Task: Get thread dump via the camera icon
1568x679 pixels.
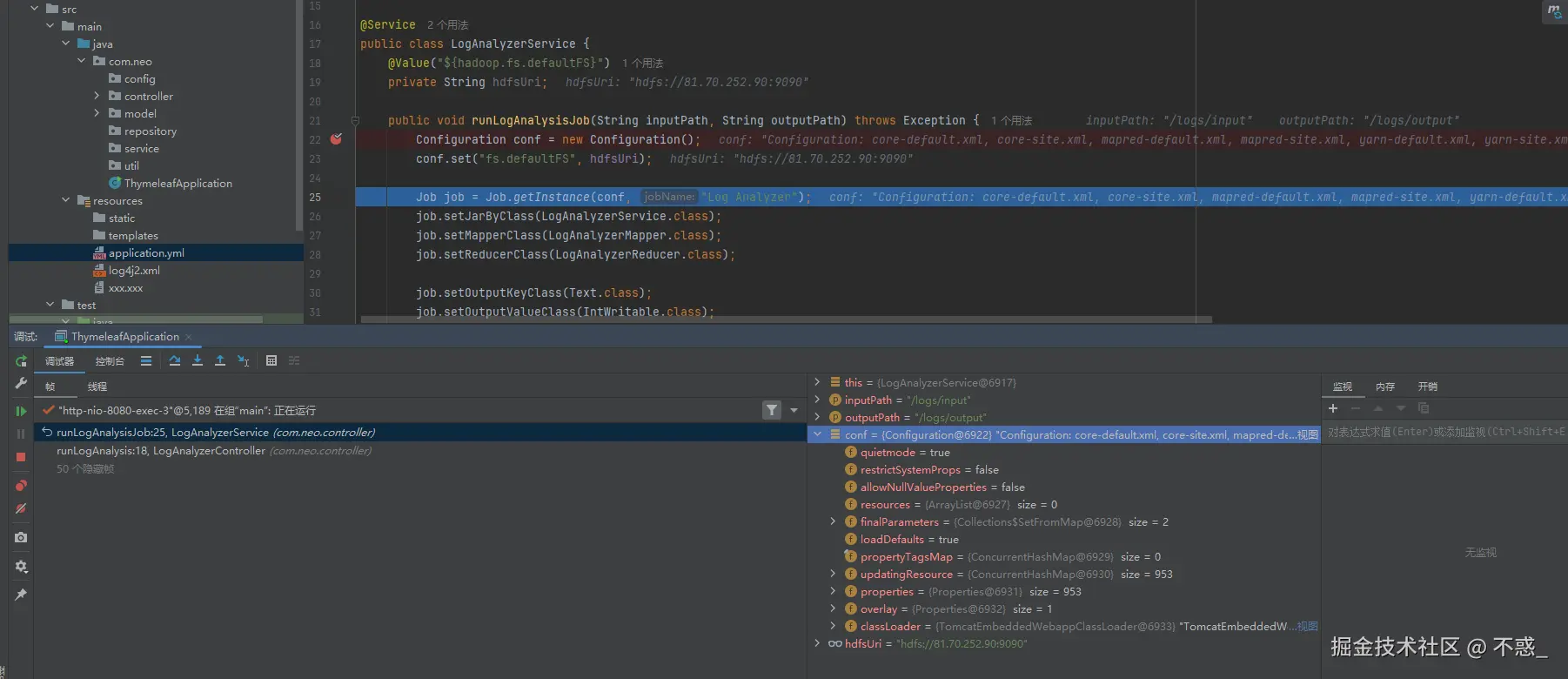Action: click(x=21, y=538)
